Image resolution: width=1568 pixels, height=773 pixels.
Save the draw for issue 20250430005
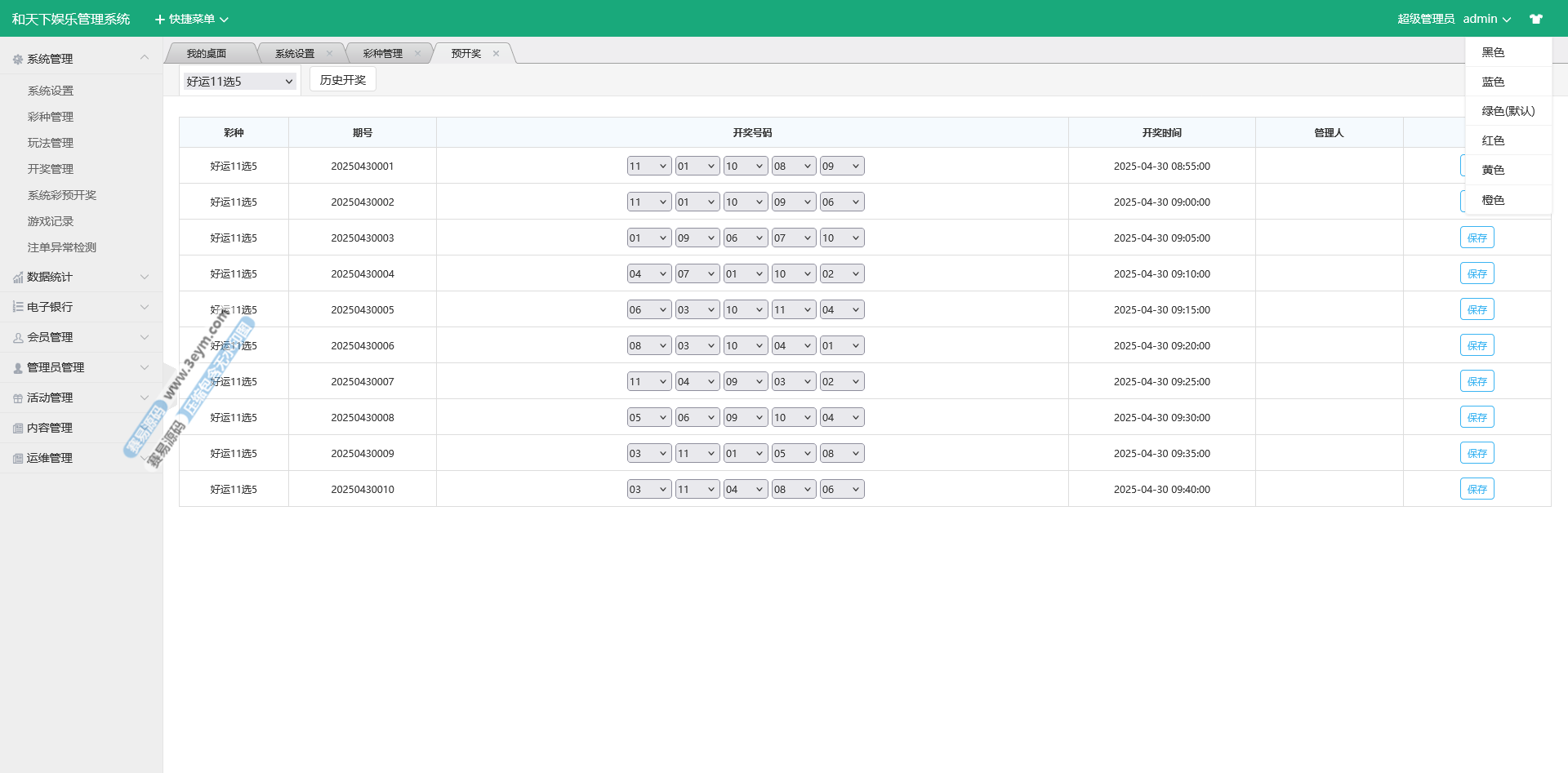1477,310
